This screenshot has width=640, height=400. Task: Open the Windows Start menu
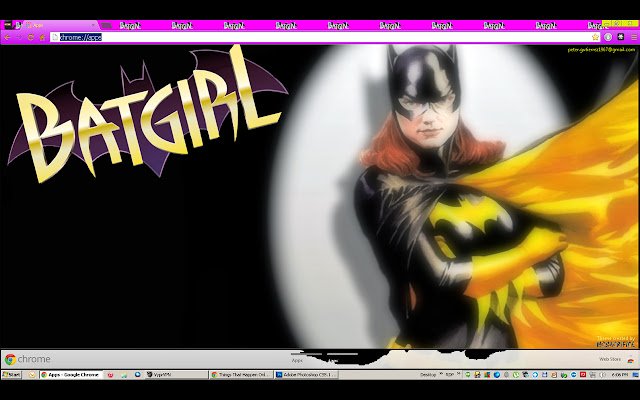click(11, 374)
